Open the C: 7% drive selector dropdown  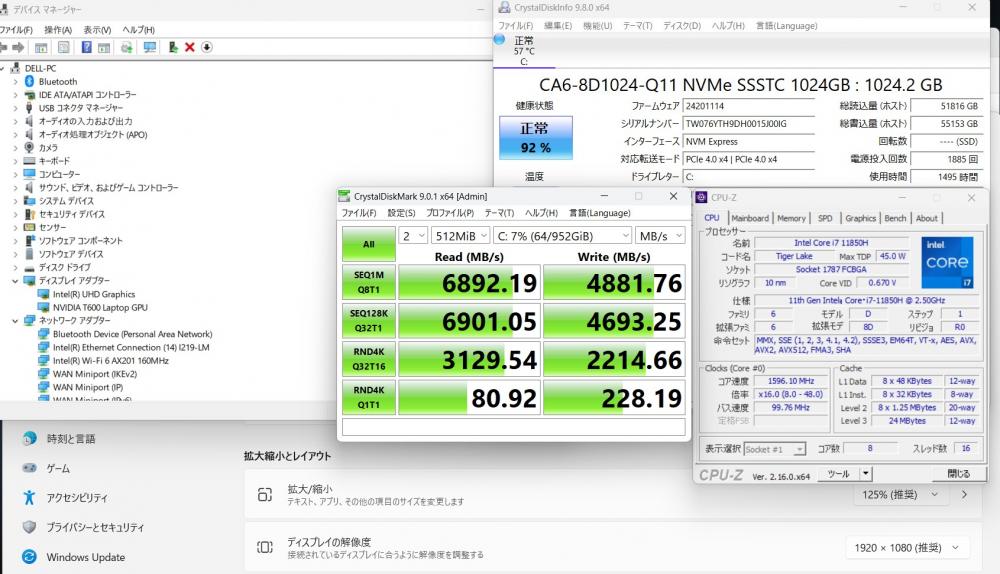pyautogui.click(x=563, y=236)
